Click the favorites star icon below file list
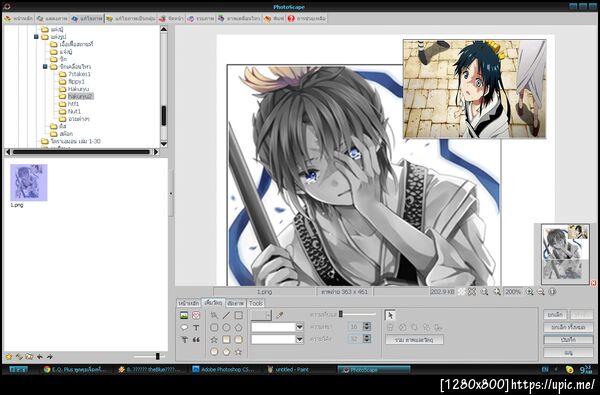The width and height of the screenshot is (600, 395). click(8, 357)
